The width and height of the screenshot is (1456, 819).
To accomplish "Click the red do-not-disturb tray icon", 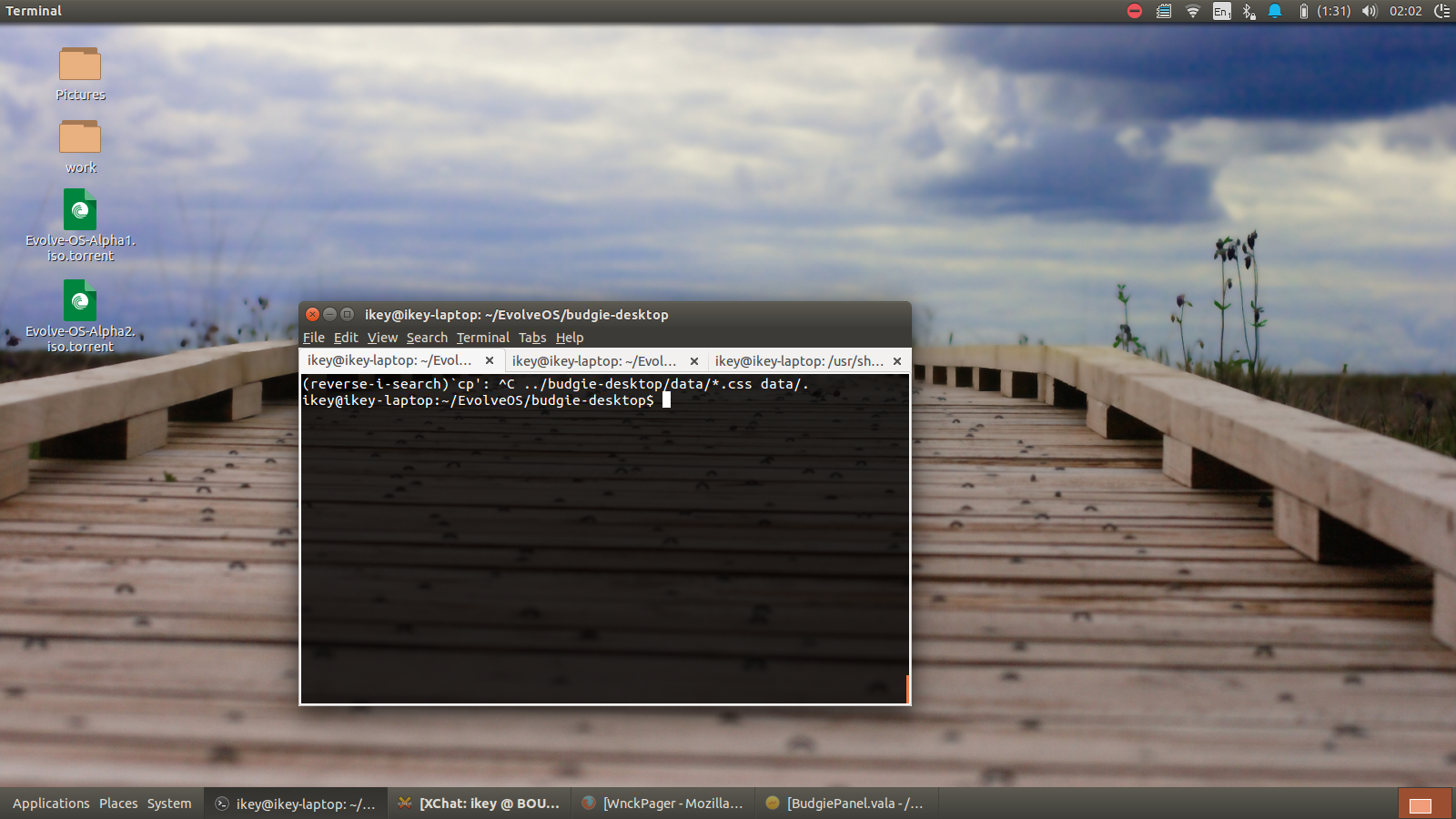I will [1135, 11].
